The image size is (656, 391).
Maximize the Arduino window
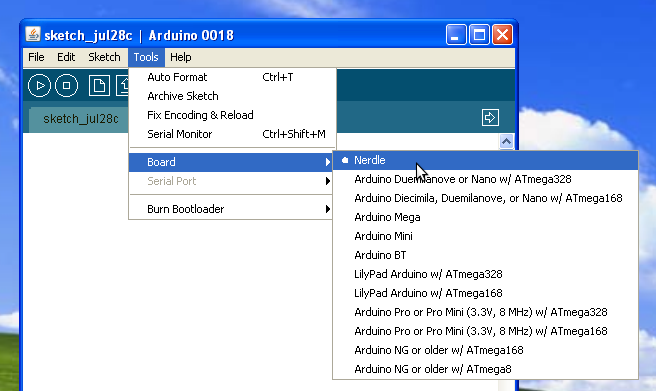(x=479, y=34)
